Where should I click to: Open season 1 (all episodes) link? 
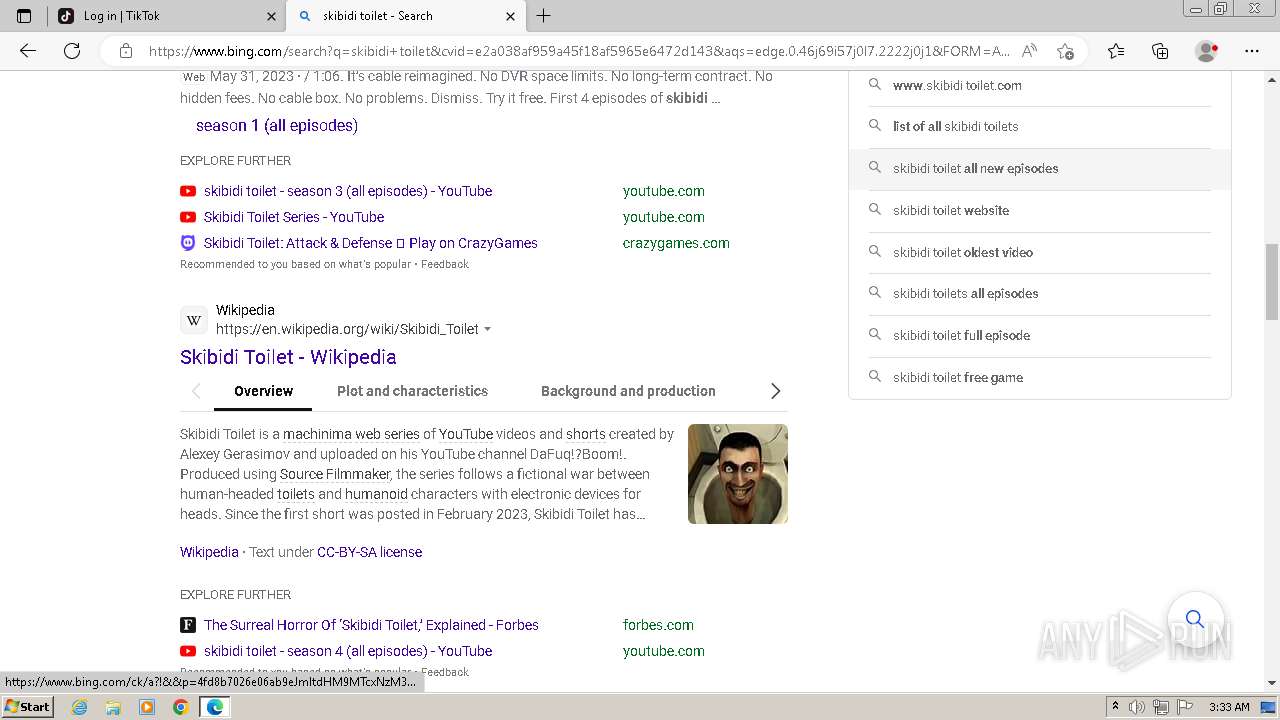277,126
